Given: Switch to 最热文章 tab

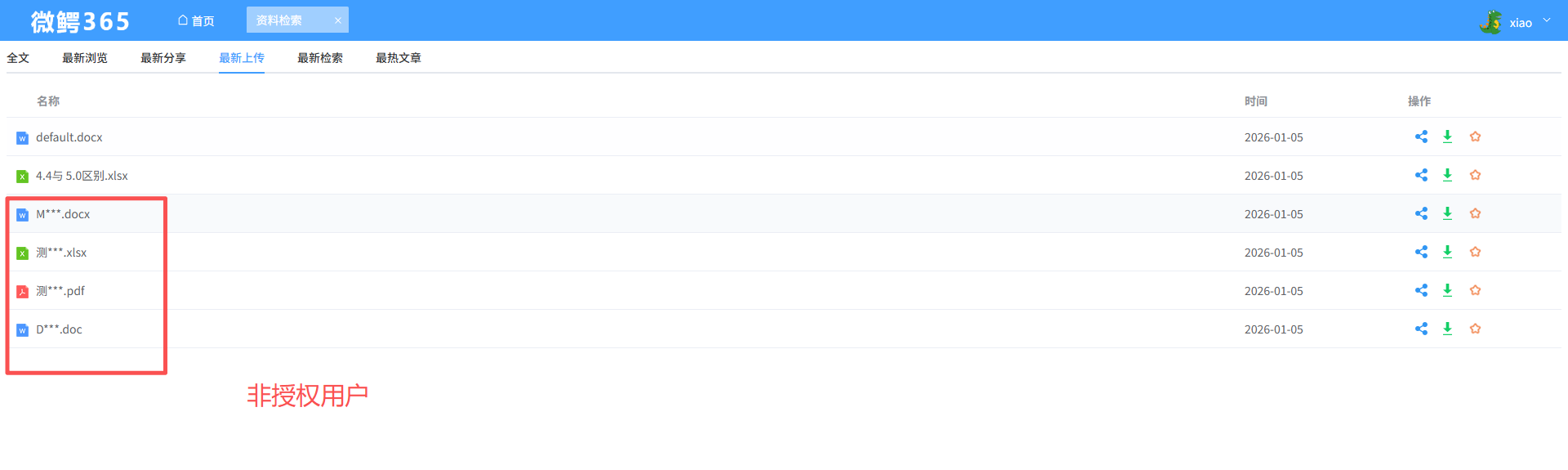Looking at the screenshot, I should 399,58.
